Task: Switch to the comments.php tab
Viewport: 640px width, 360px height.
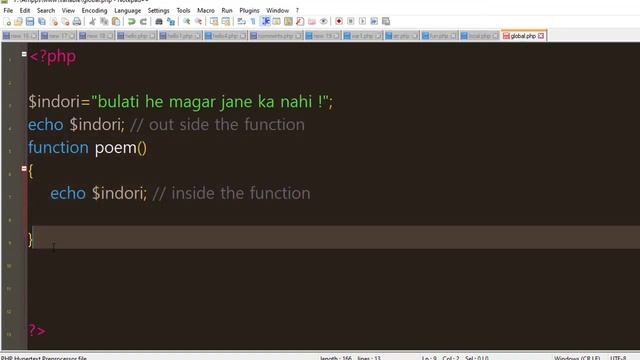Action: pos(276,36)
